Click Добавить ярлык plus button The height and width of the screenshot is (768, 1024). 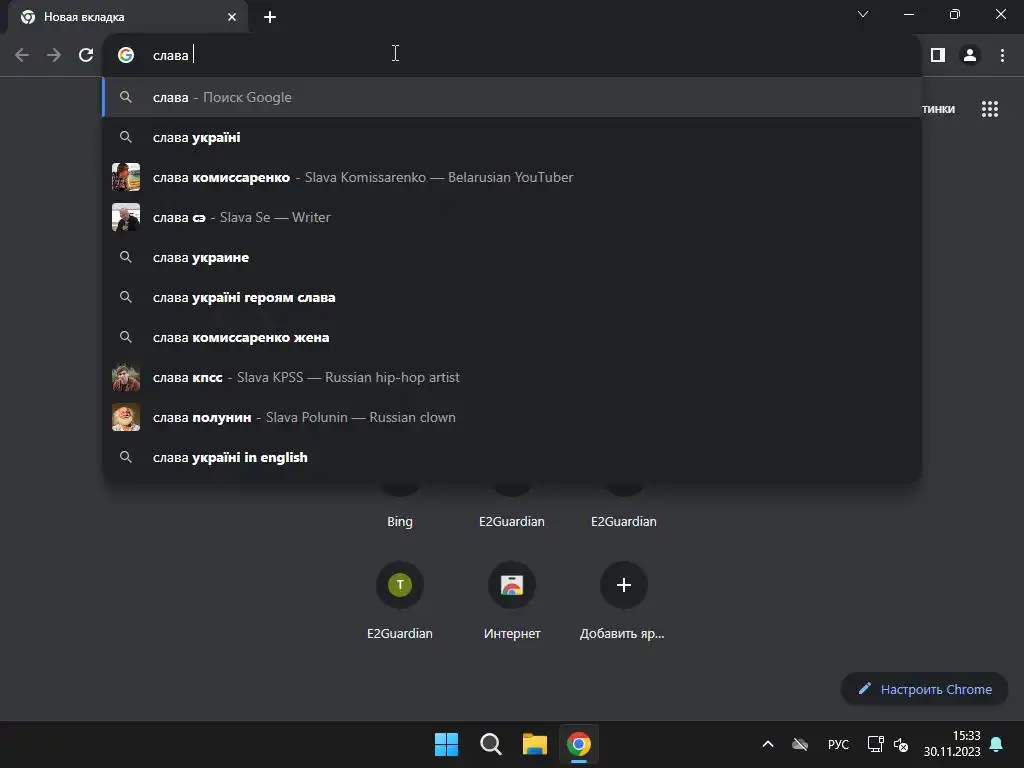pyautogui.click(x=624, y=584)
